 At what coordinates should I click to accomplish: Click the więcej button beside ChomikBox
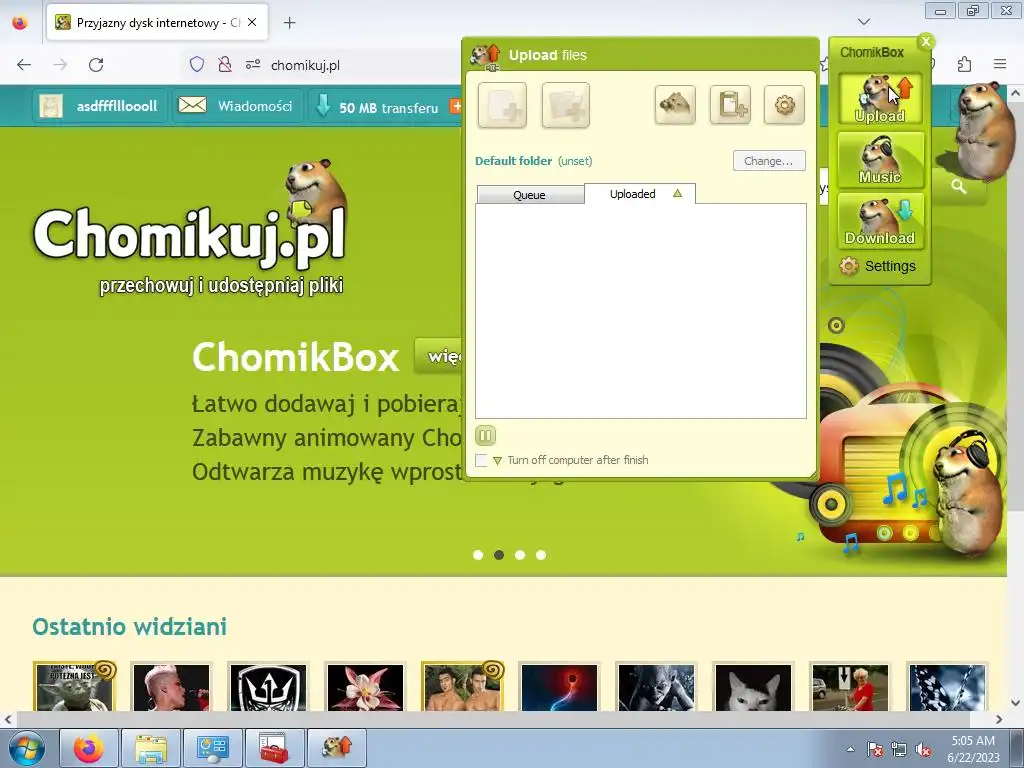[x=439, y=357]
